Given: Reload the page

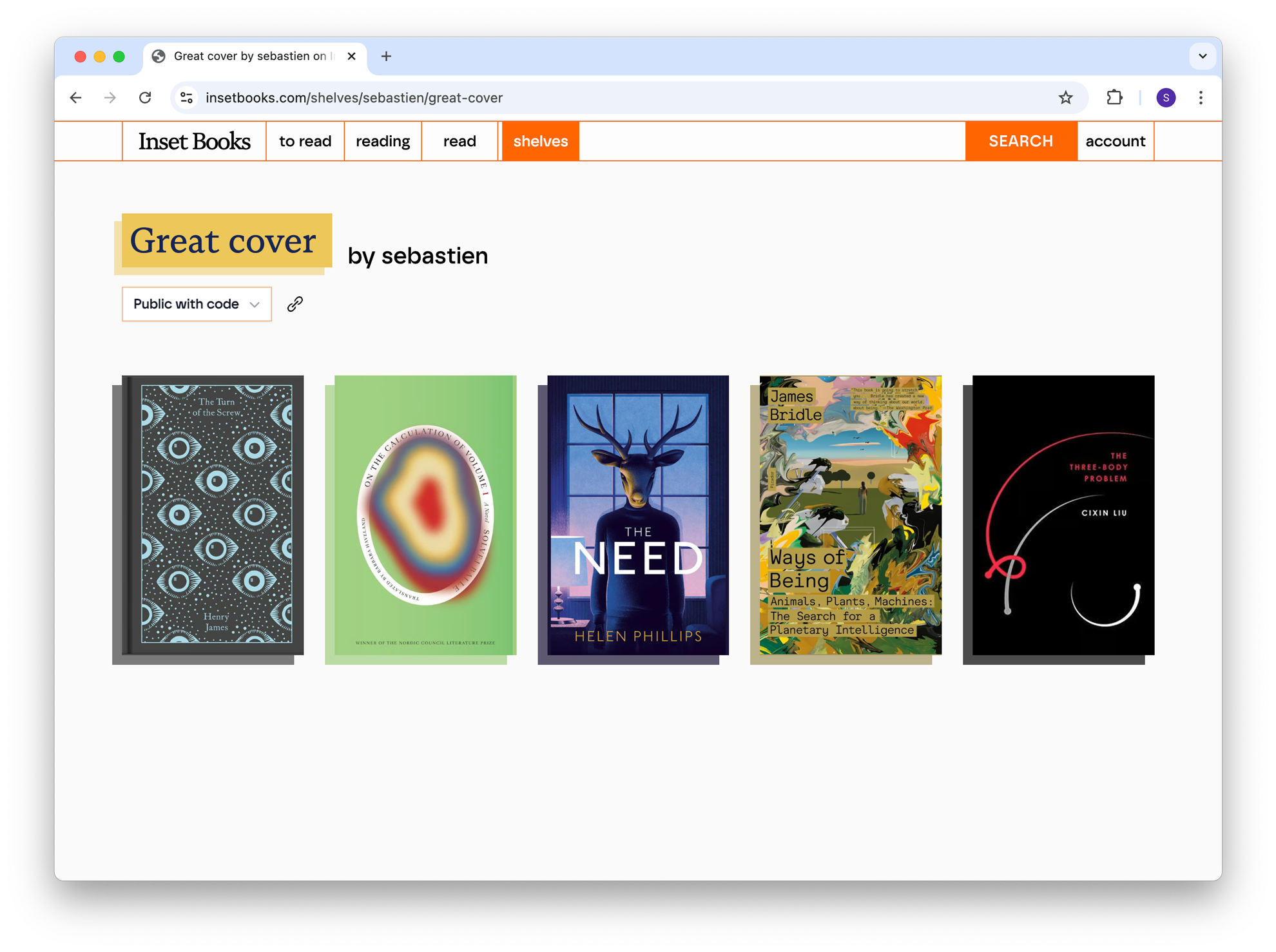Looking at the screenshot, I should click(x=146, y=98).
